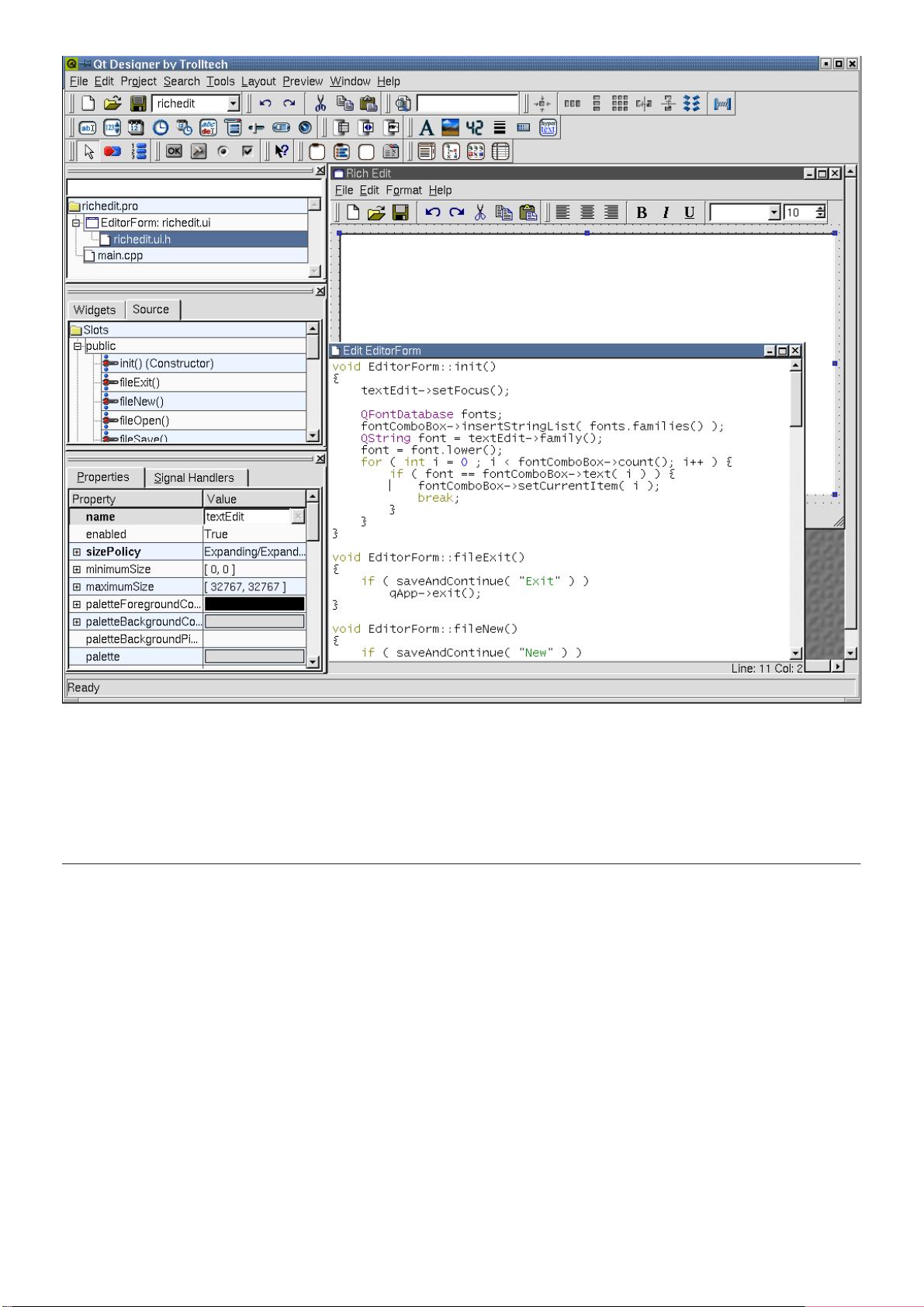
Task: Click the Paste clipboard icon in Designer toolbar
Action: [369, 103]
